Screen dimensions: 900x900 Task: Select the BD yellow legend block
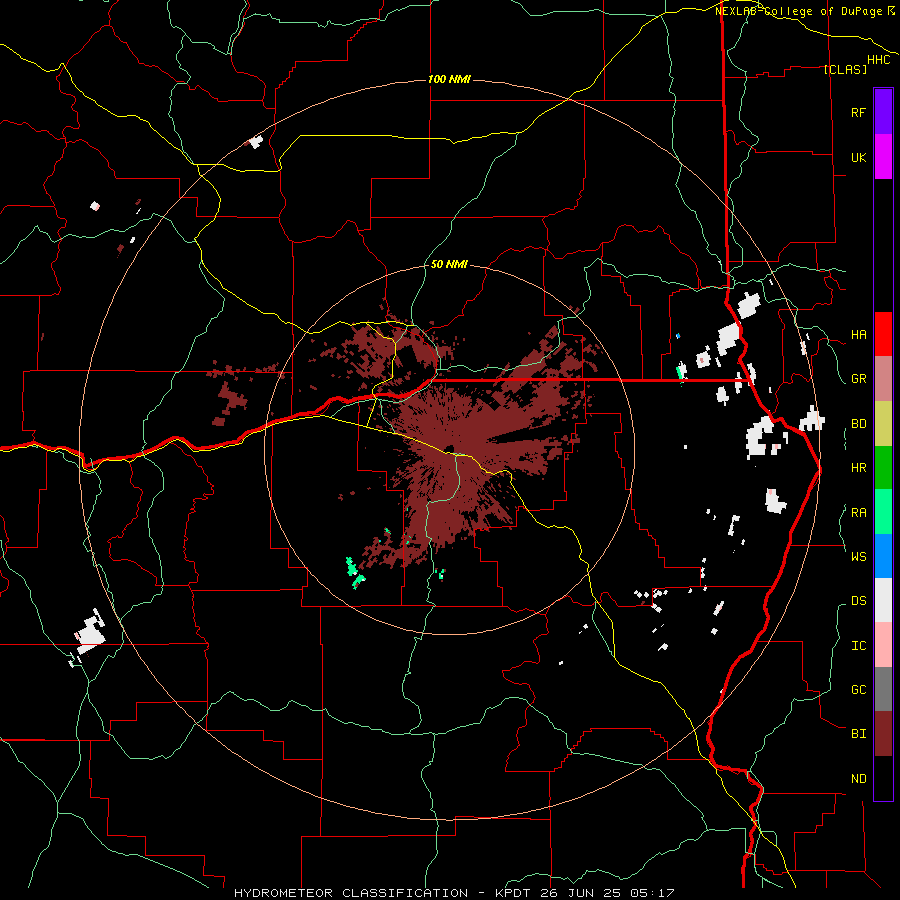tap(883, 423)
